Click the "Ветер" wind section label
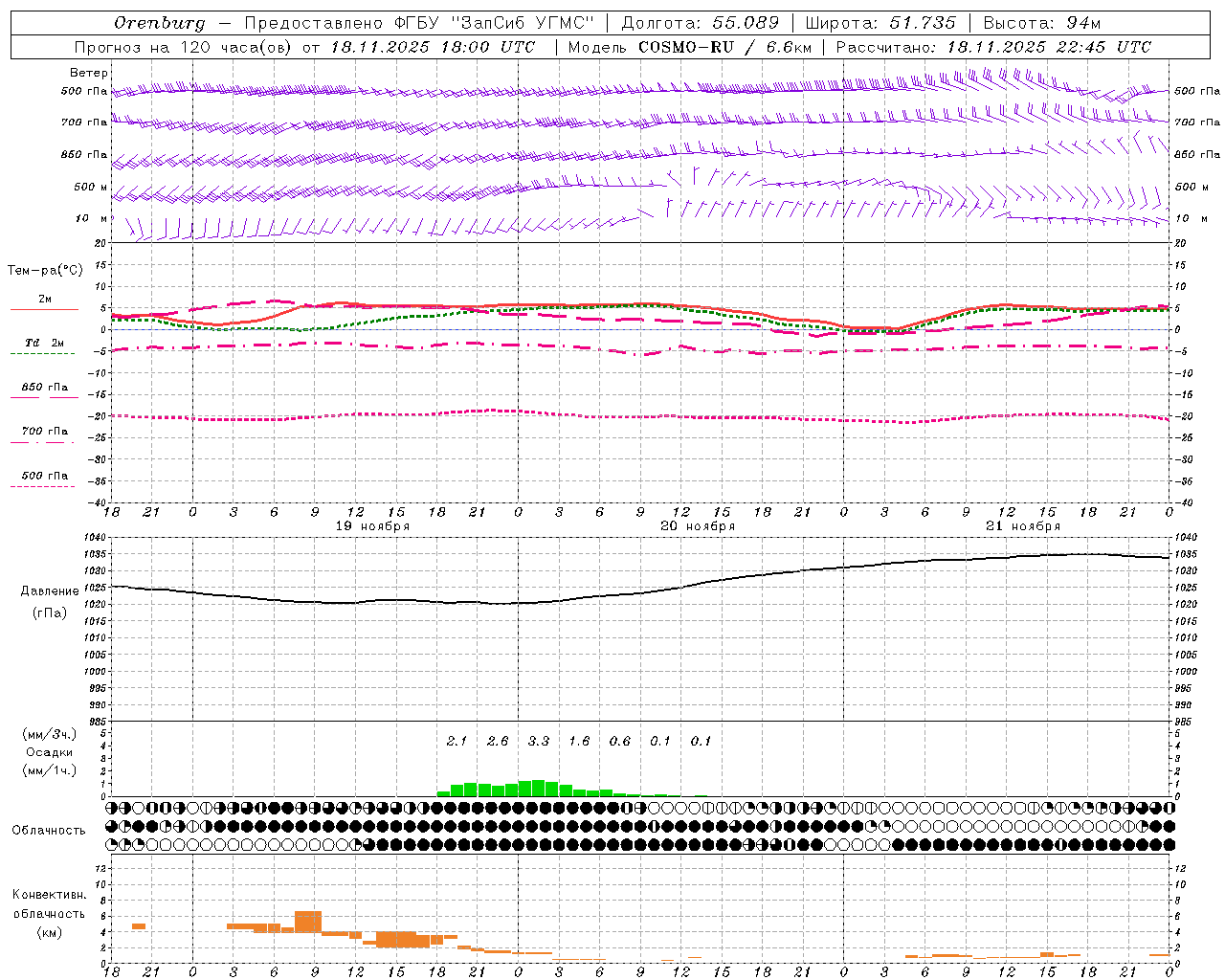Image resolution: width=1225 pixels, height=980 pixels. pyautogui.click(x=89, y=73)
